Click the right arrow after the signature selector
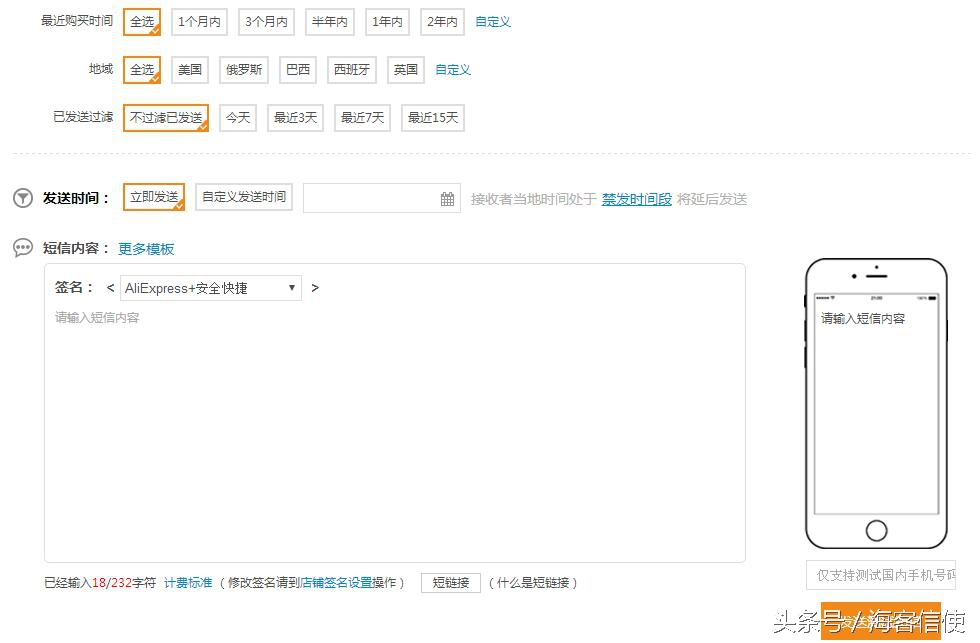This screenshot has width=980, height=643. (x=314, y=287)
